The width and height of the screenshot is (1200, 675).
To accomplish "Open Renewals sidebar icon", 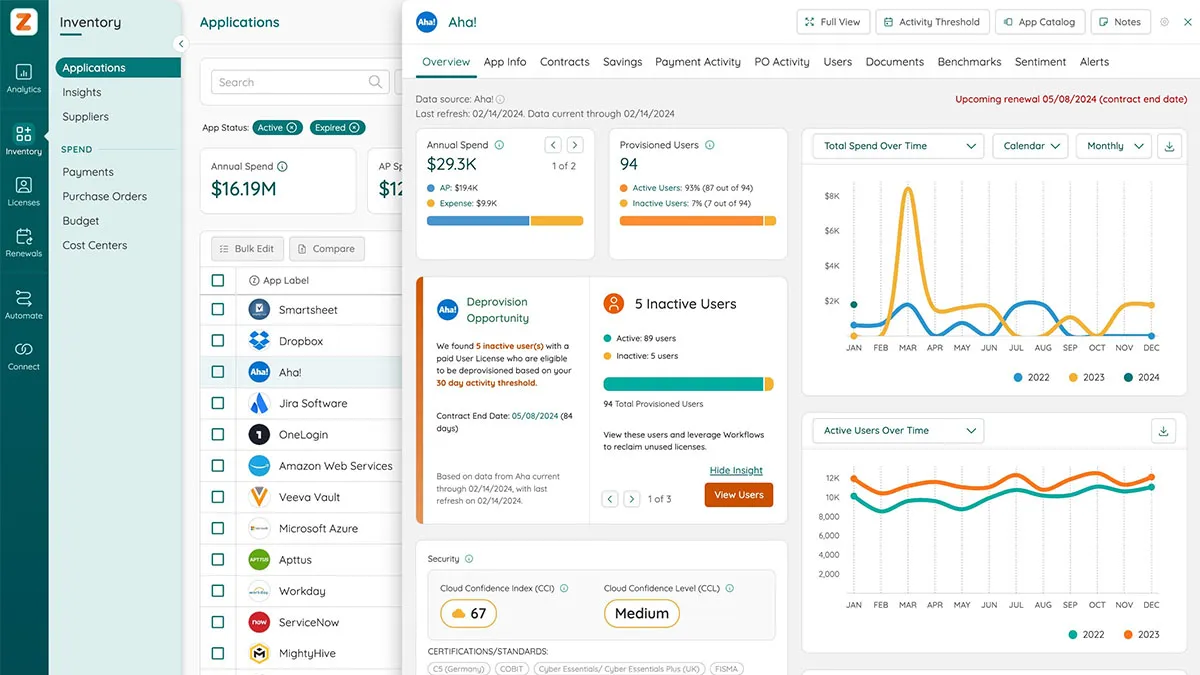I will coord(24,242).
